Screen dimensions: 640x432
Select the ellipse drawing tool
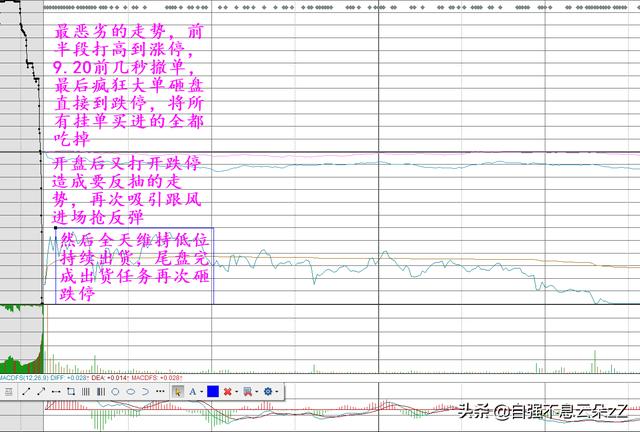point(131,391)
